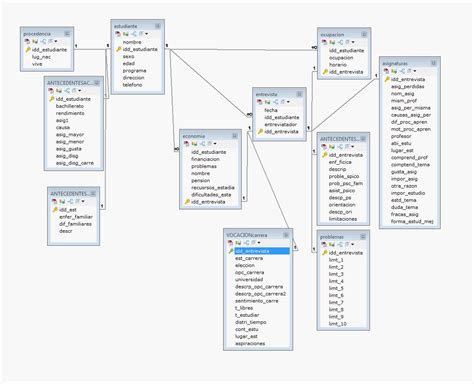Screen dimensions: 474x384
Task: Click the red first toolbar icon in ocupacion table
Action: [x=324, y=42]
